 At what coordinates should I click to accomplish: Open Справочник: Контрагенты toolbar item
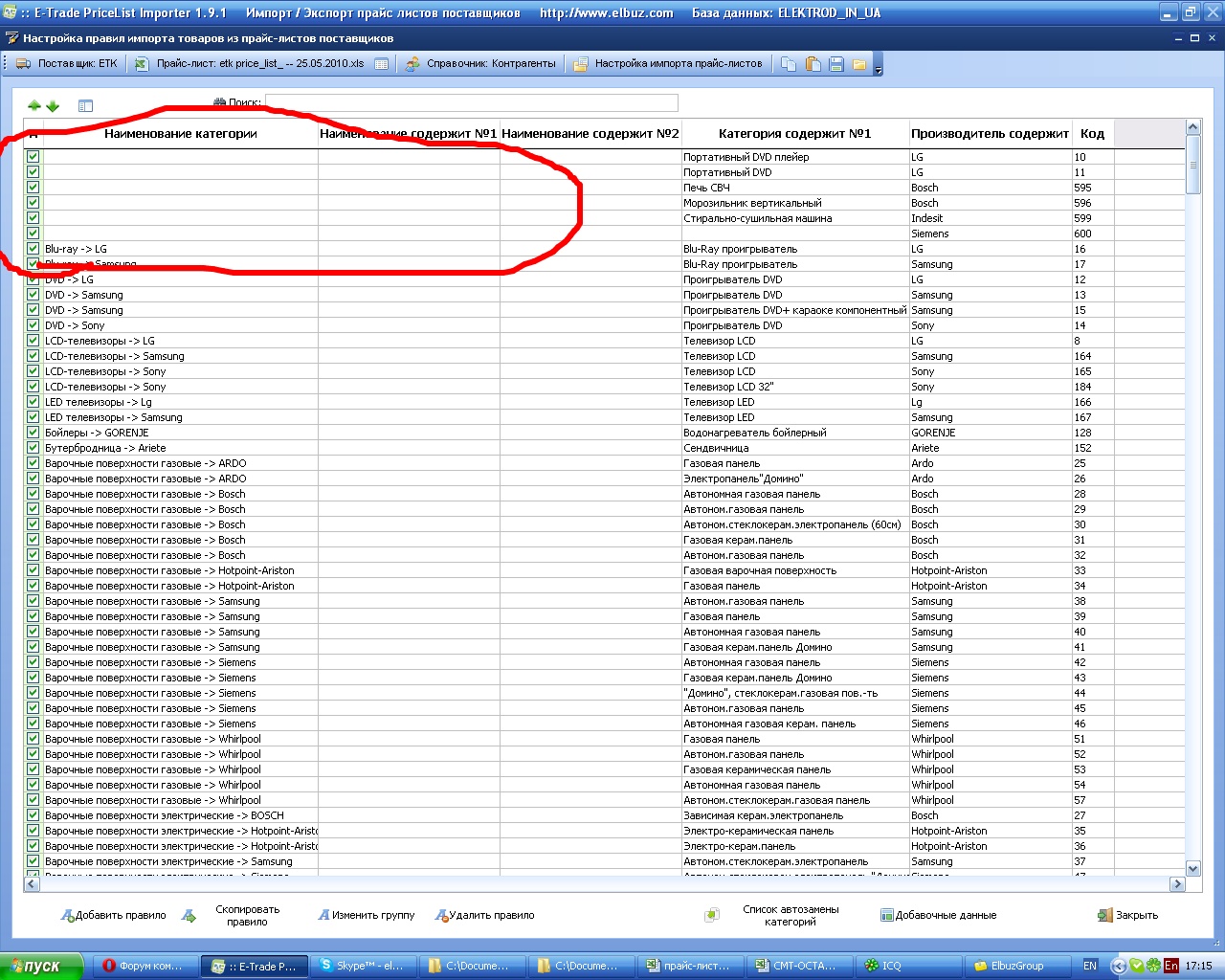(480, 64)
